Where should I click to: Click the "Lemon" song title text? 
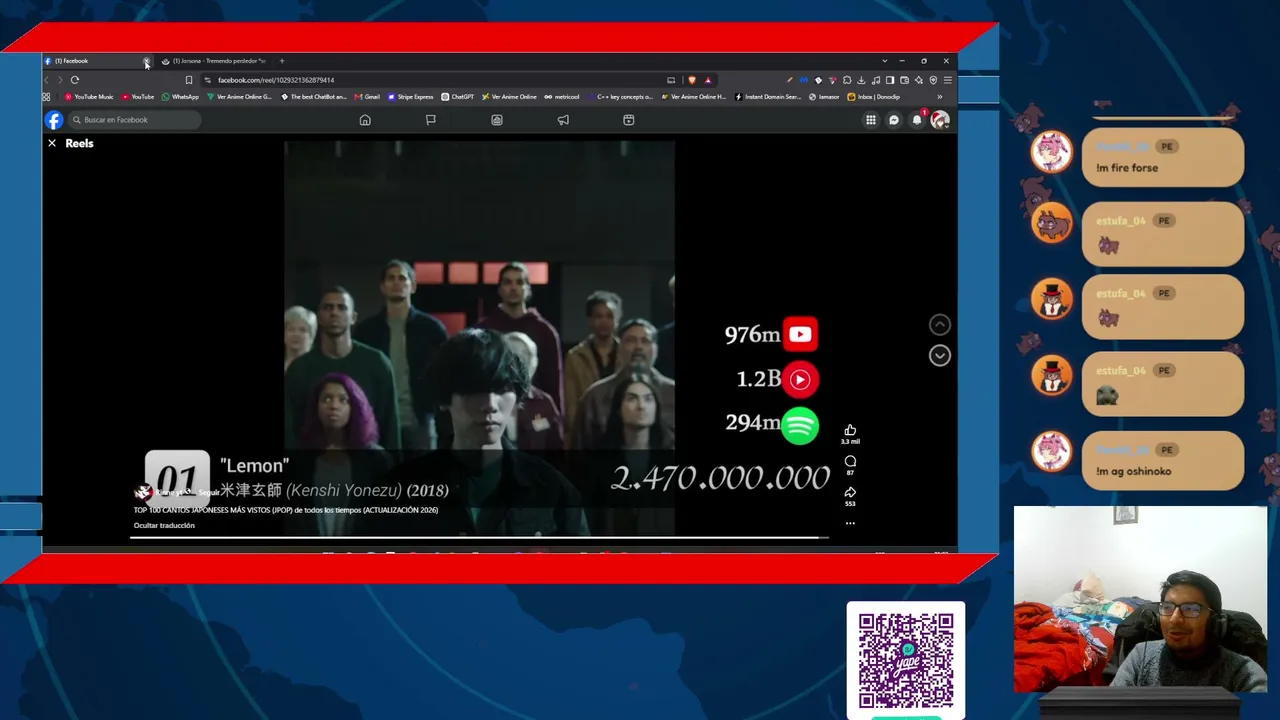pyautogui.click(x=254, y=465)
